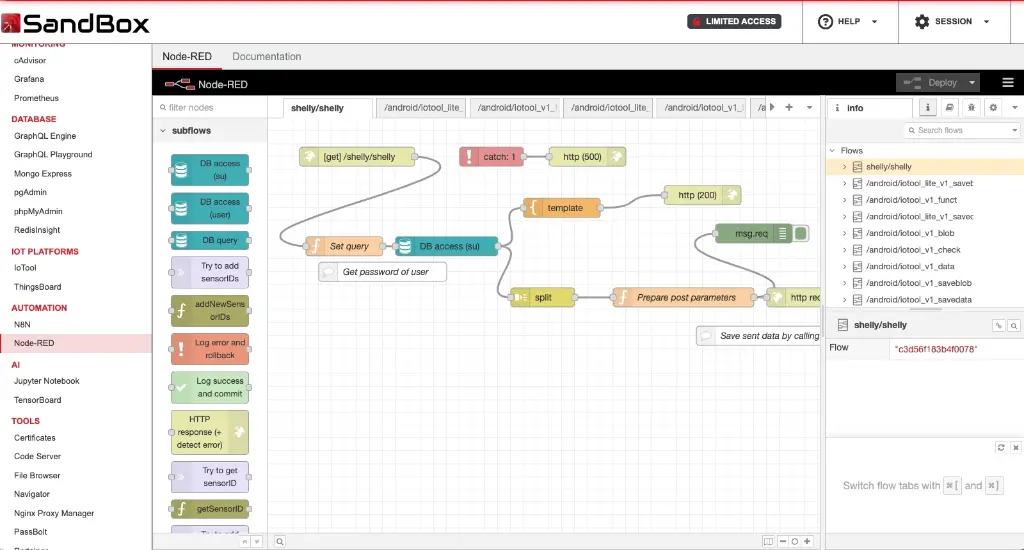This screenshot has height=550, width=1024.
Task: Select the catch: 1 node on canvas
Action: click(x=492, y=157)
